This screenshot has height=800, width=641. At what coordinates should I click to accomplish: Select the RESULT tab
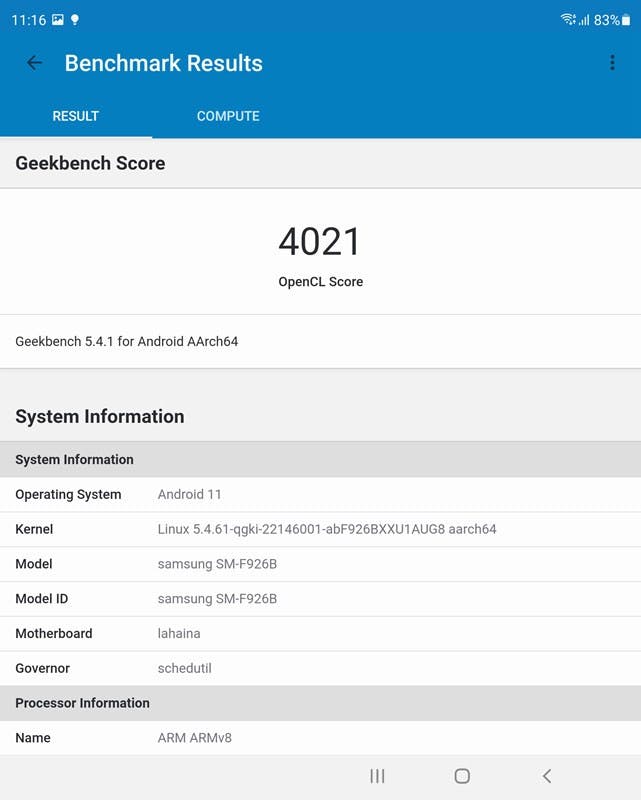pyautogui.click(x=76, y=116)
